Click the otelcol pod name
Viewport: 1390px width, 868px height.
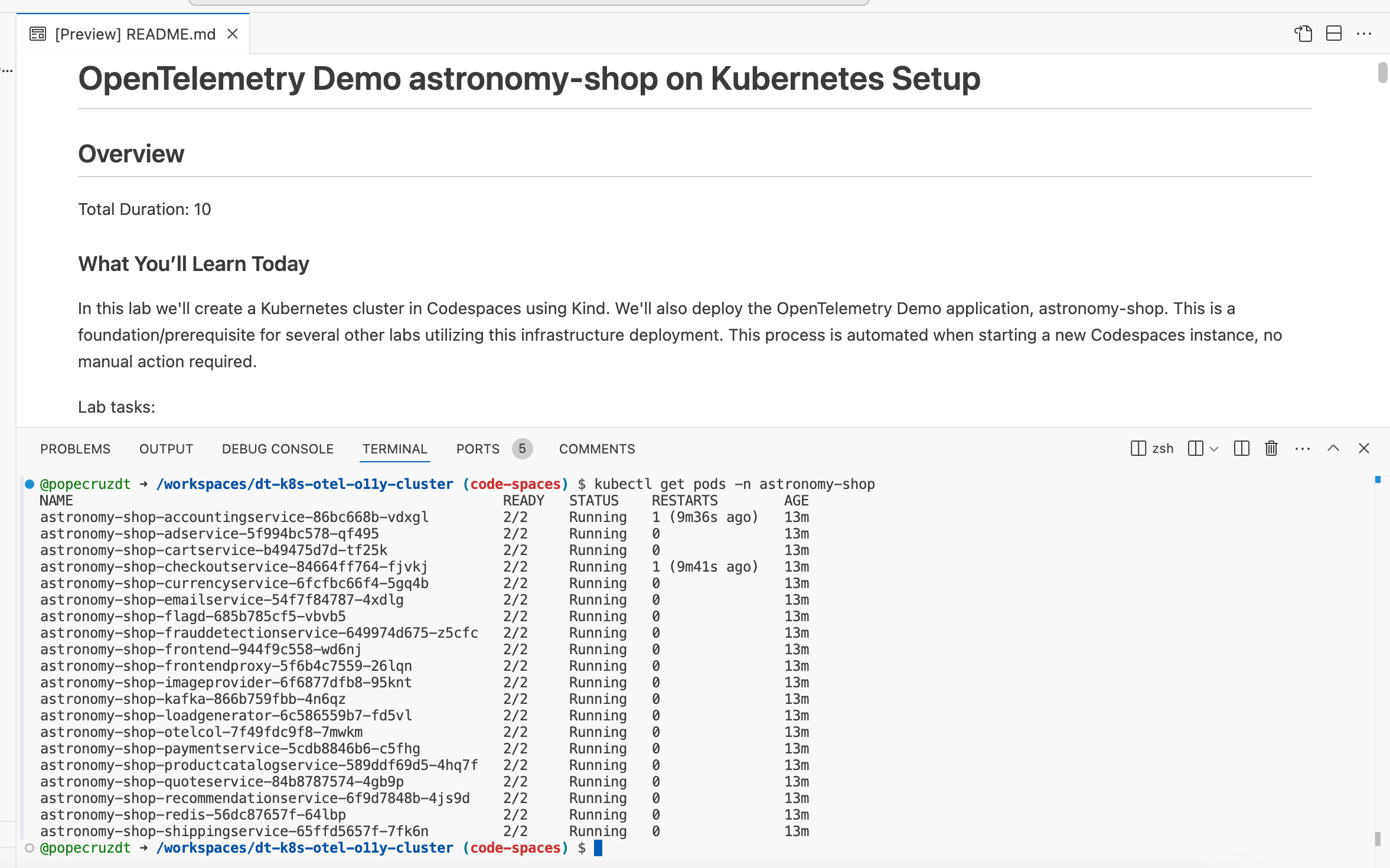pos(201,732)
